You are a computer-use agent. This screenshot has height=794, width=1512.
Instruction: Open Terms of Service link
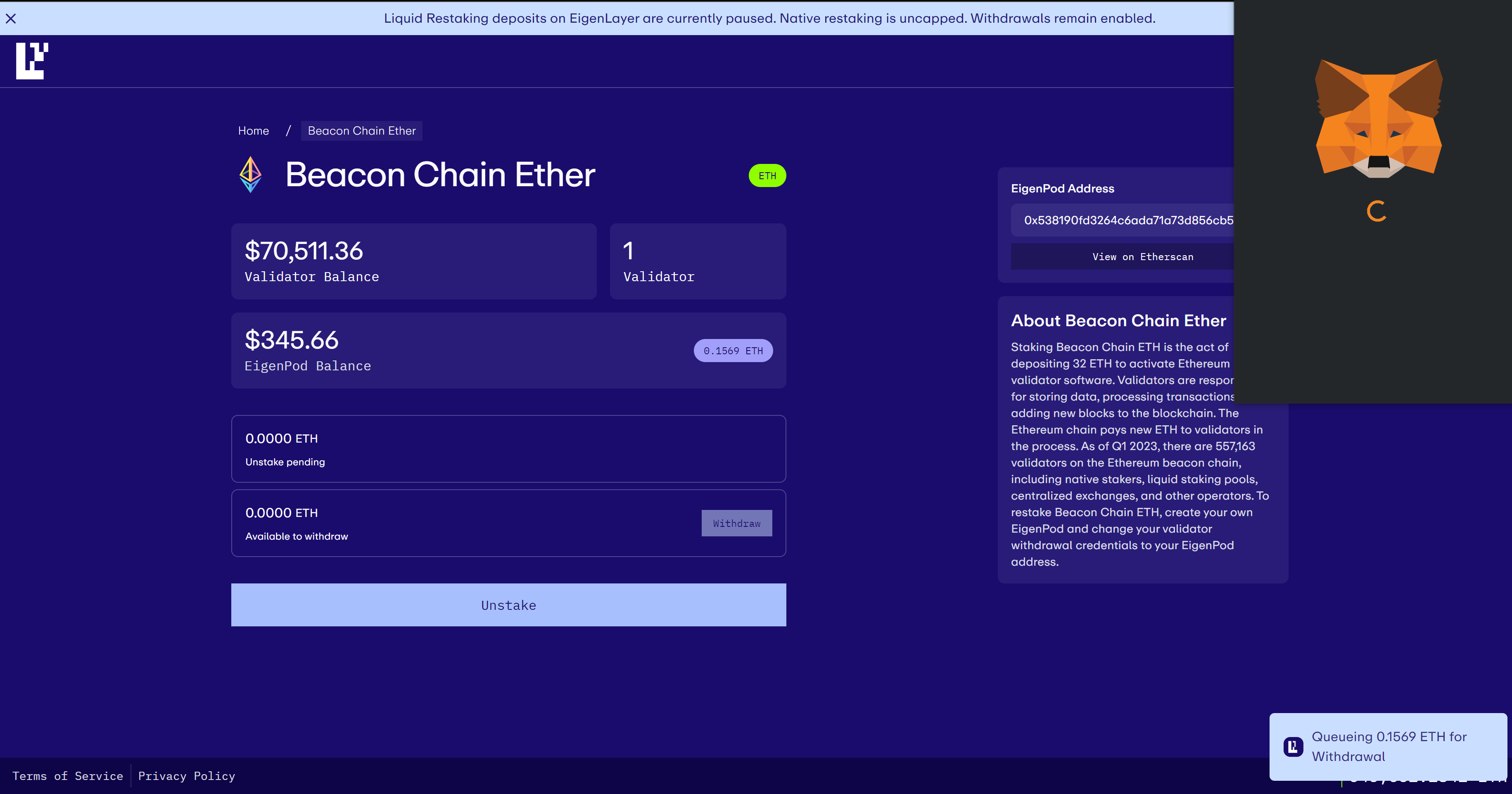[x=67, y=776]
